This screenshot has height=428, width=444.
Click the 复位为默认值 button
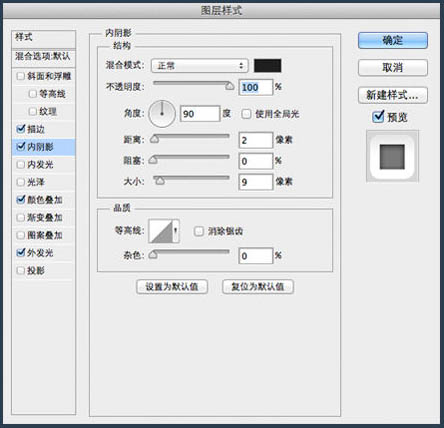click(x=258, y=287)
